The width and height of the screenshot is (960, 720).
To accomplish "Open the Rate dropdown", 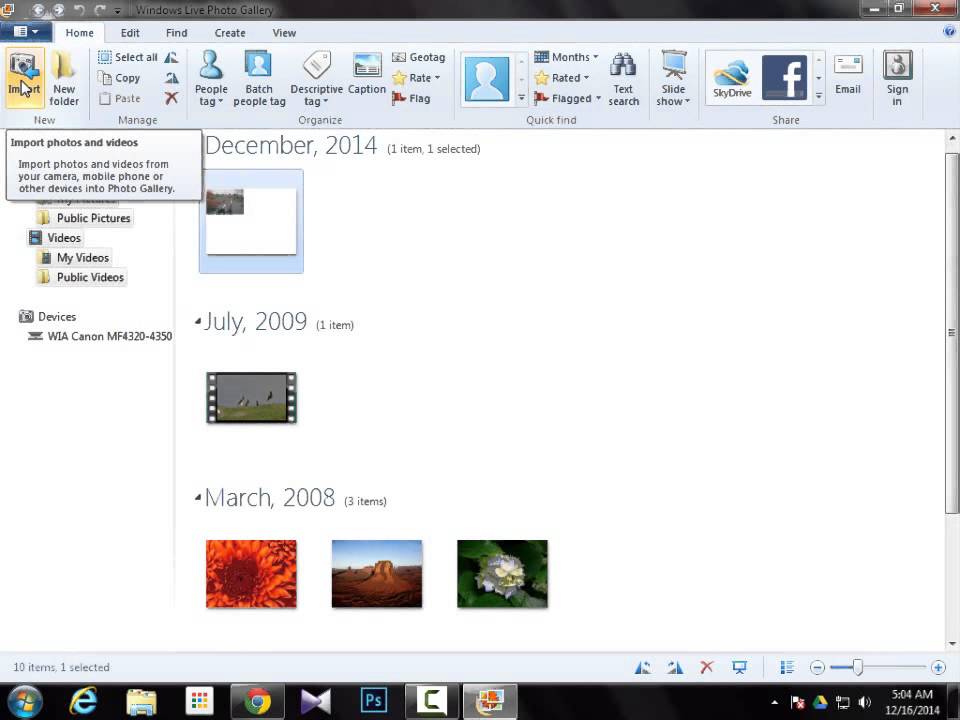I will pyautogui.click(x=416, y=78).
